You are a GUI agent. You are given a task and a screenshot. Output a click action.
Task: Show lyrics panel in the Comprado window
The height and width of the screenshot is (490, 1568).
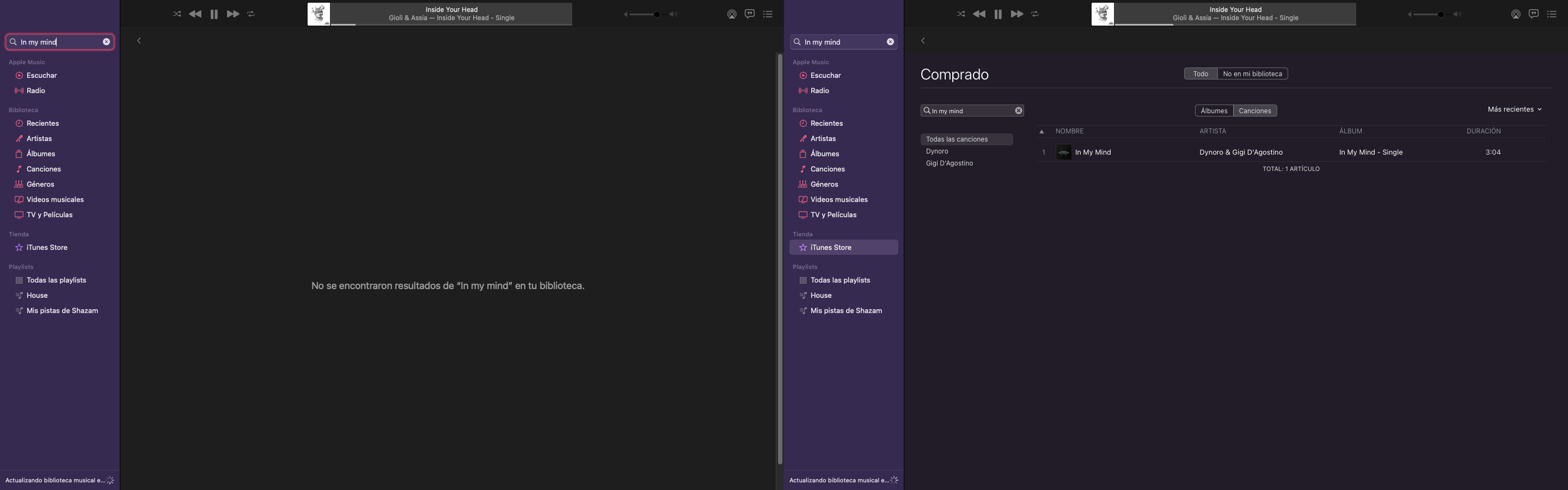[1533, 14]
